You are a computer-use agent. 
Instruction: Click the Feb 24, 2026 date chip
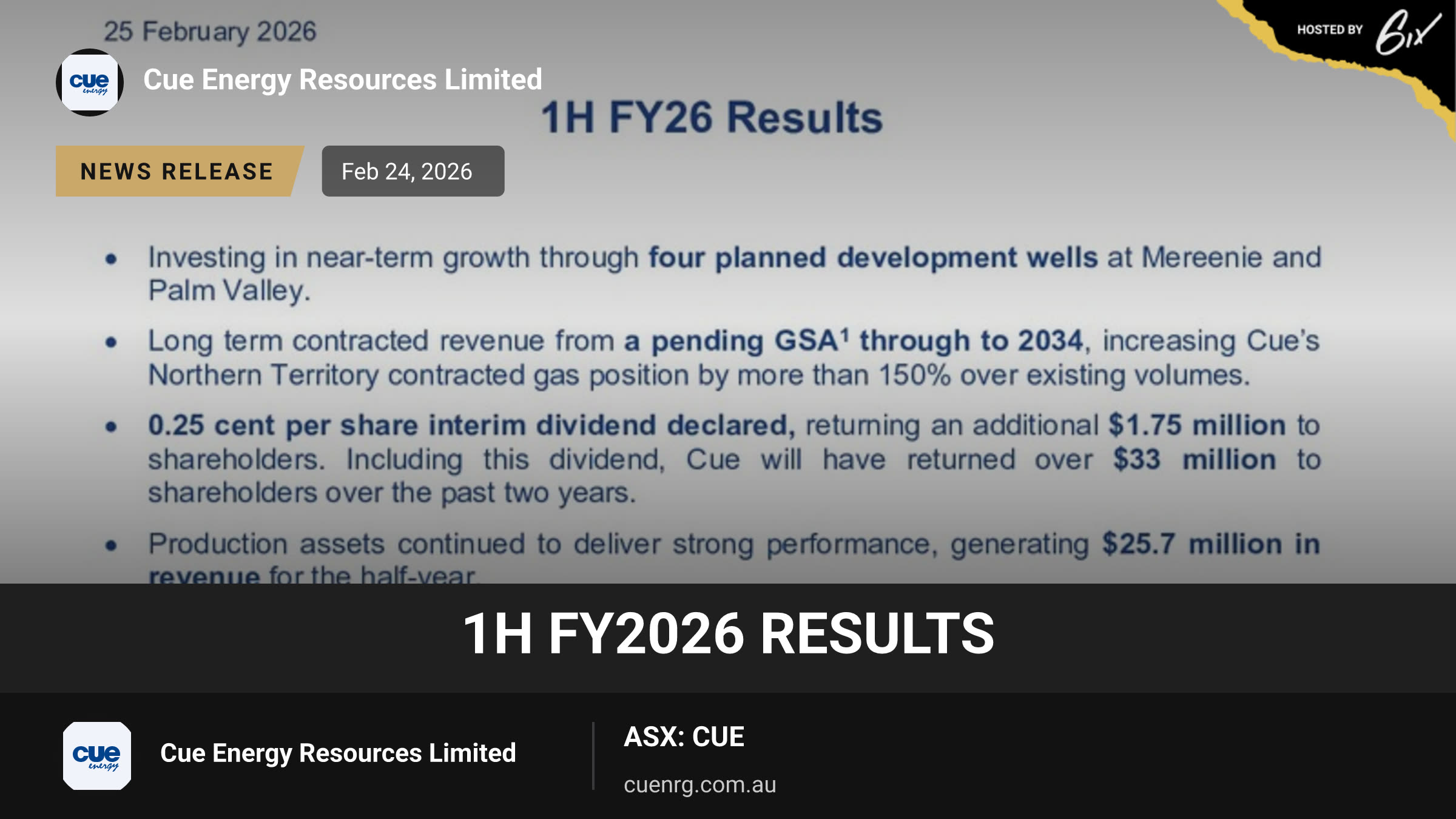pyautogui.click(x=413, y=171)
